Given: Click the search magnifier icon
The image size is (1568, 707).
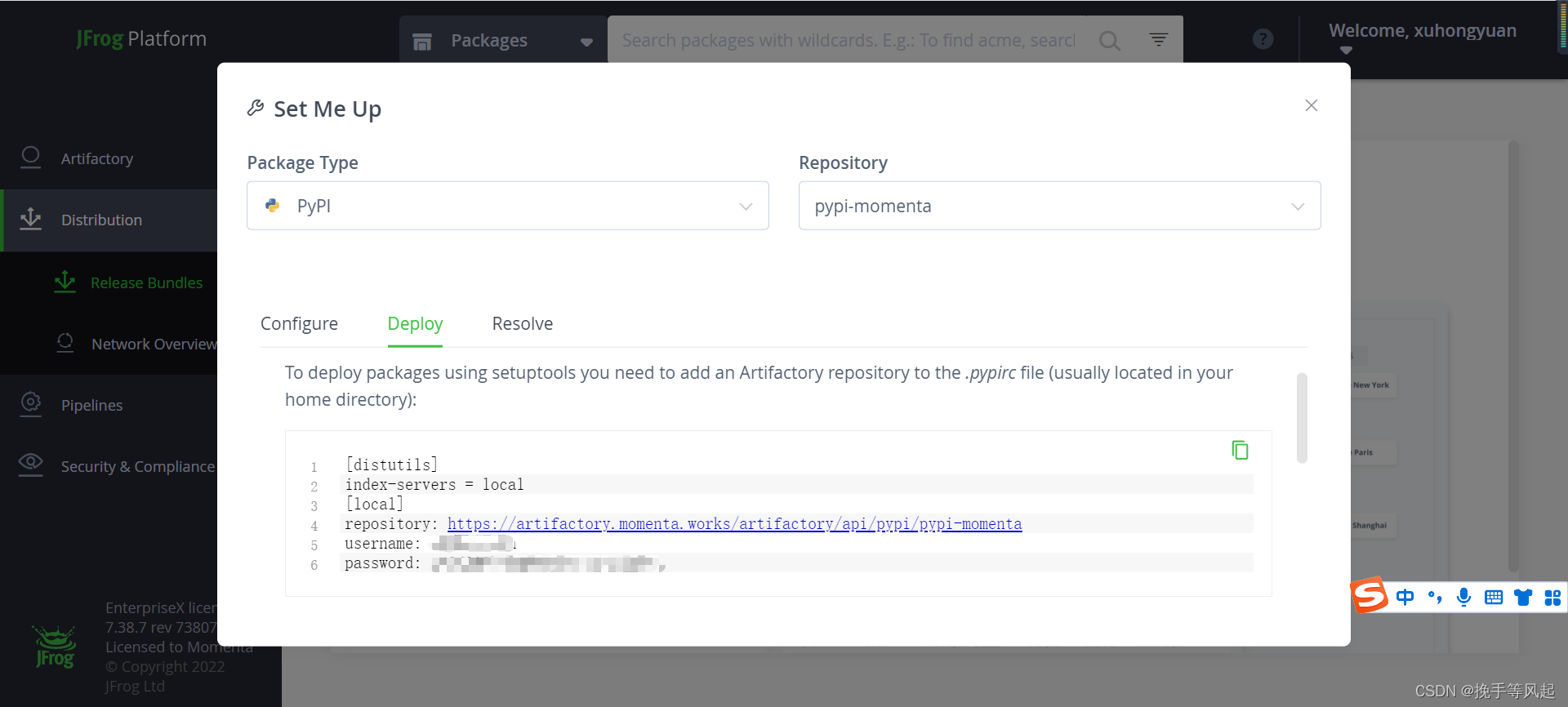Looking at the screenshot, I should [1109, 40].
